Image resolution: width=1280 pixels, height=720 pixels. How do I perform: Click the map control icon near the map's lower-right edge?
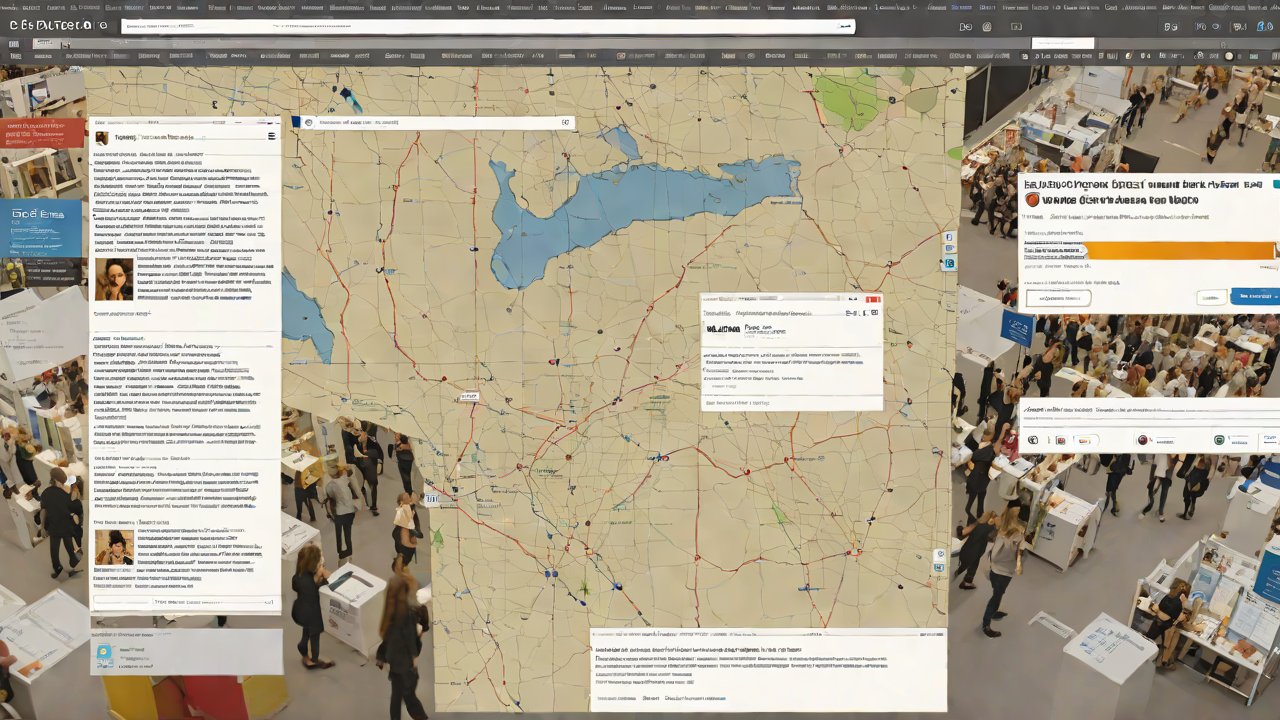point(939,555)
